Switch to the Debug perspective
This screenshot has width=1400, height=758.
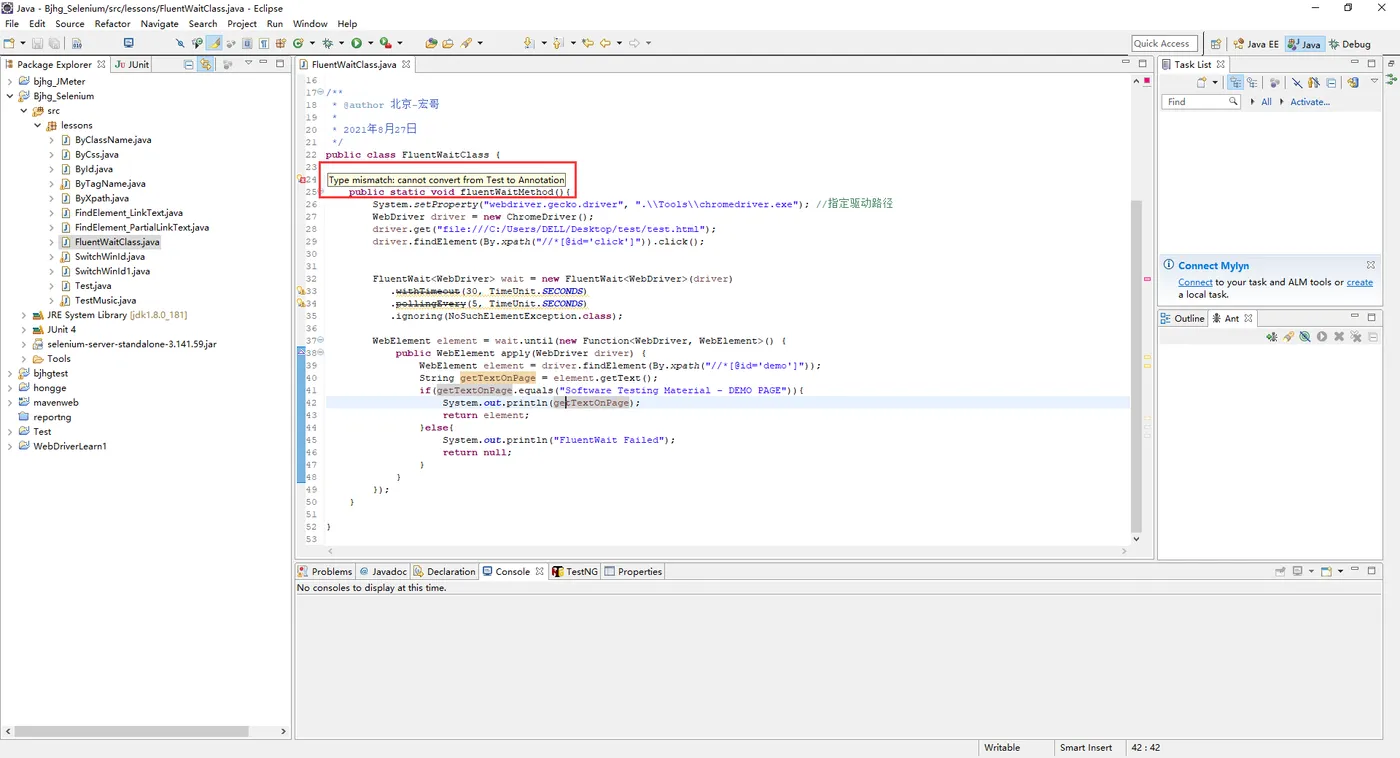click(1349, 44)
